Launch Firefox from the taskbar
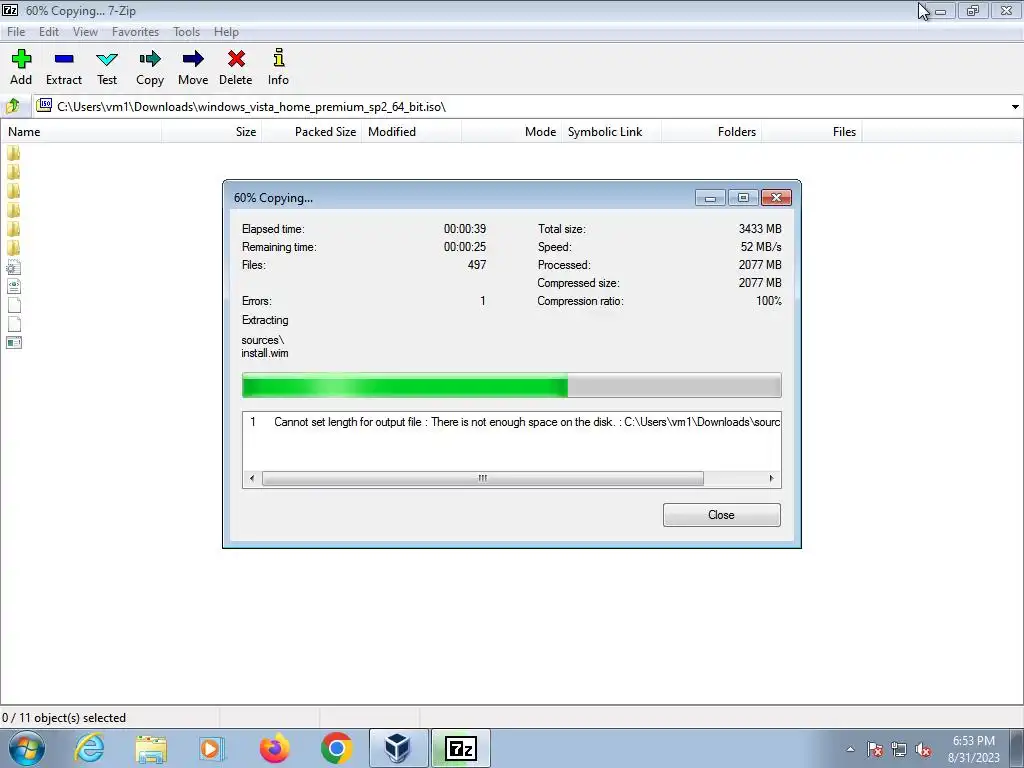Screen dimensions: 1024x768 274,748
